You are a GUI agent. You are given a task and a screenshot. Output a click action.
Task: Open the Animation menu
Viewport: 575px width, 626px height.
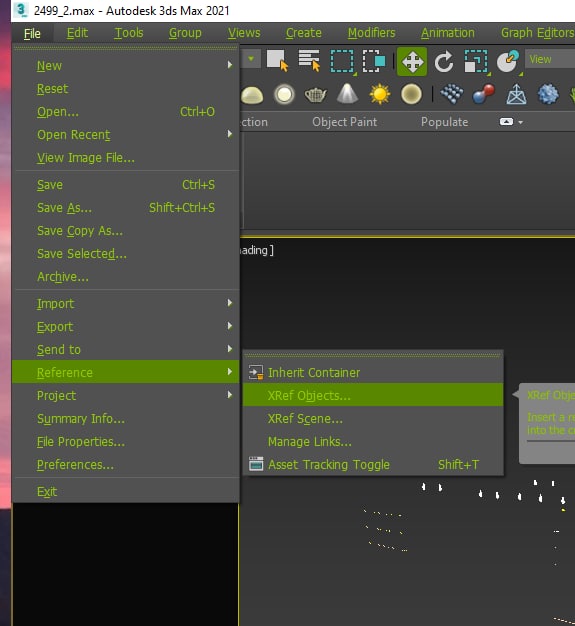pos(448,33)
